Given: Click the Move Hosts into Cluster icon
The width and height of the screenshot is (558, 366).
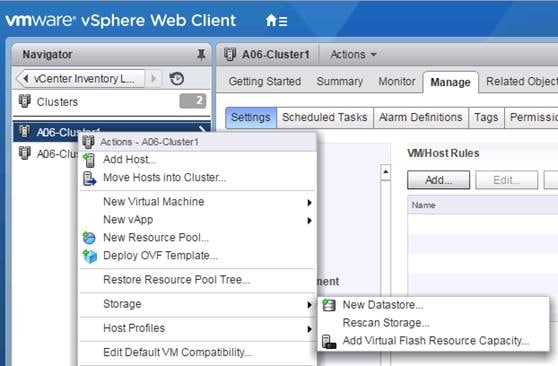Looking at the screenshot, I should pos(89,178).
